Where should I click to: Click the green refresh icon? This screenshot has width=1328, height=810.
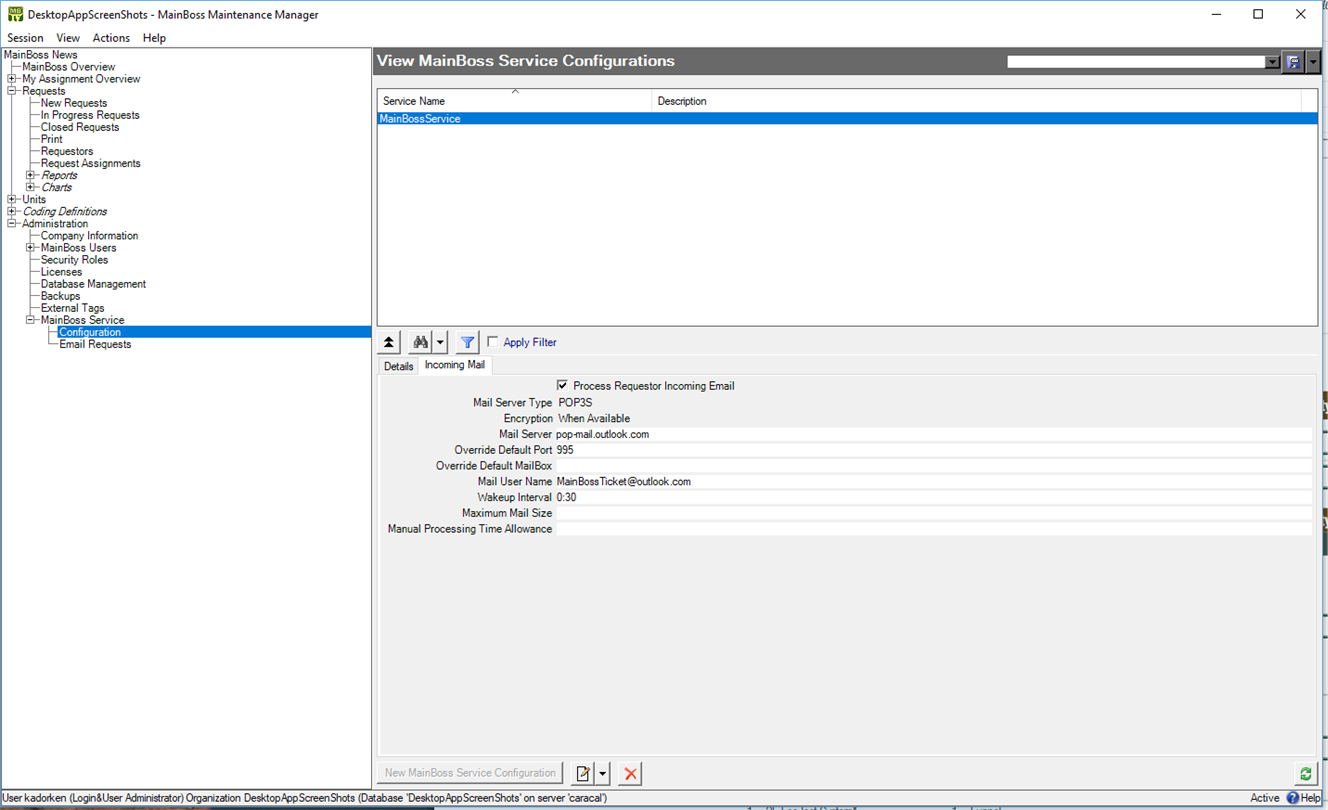(1305, 773)
